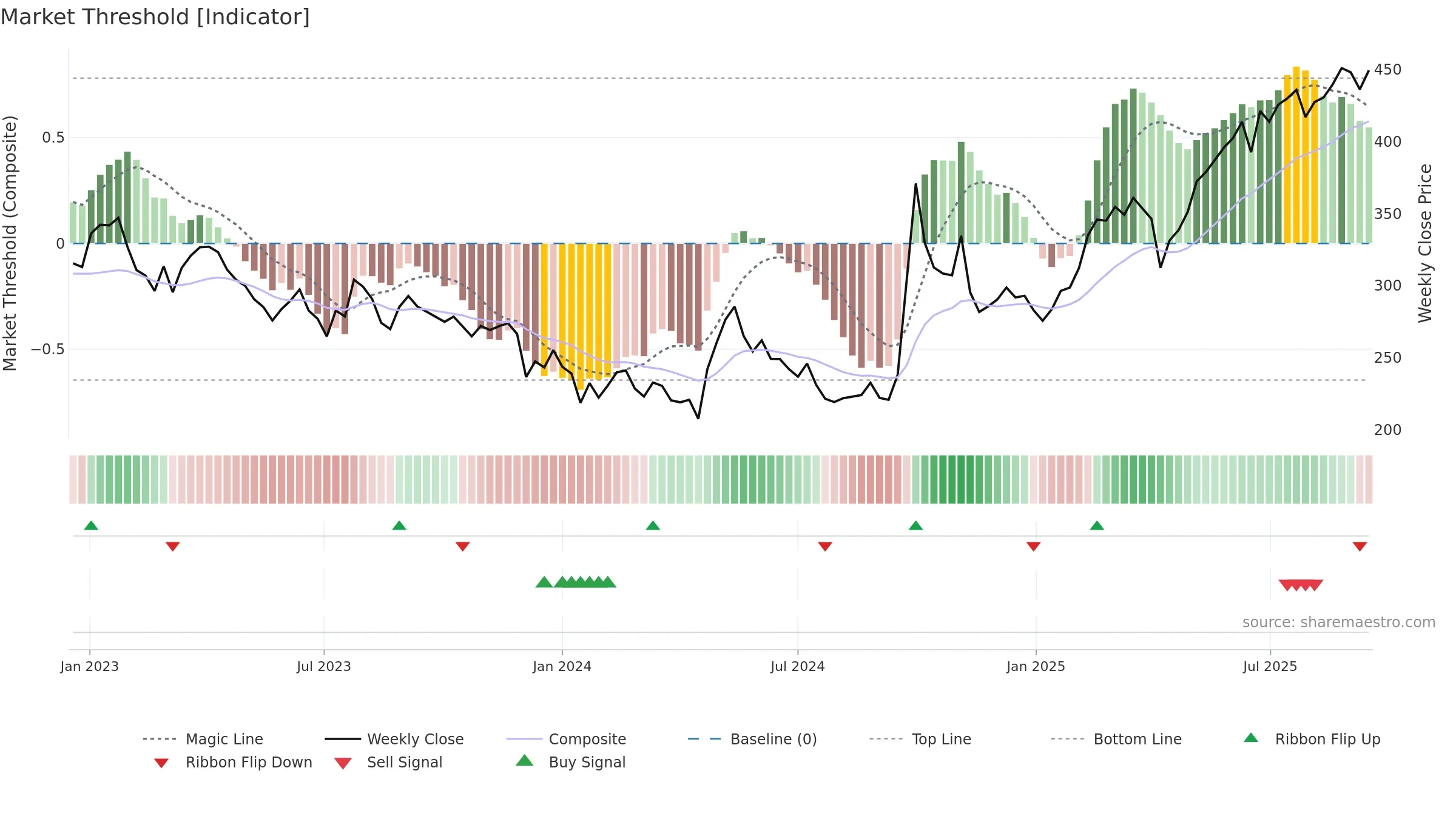Viewport: 1456px width, 819px height.
Task: Click the ribbon flip down marker near March 2023
Action: click(x=173, y=547)
